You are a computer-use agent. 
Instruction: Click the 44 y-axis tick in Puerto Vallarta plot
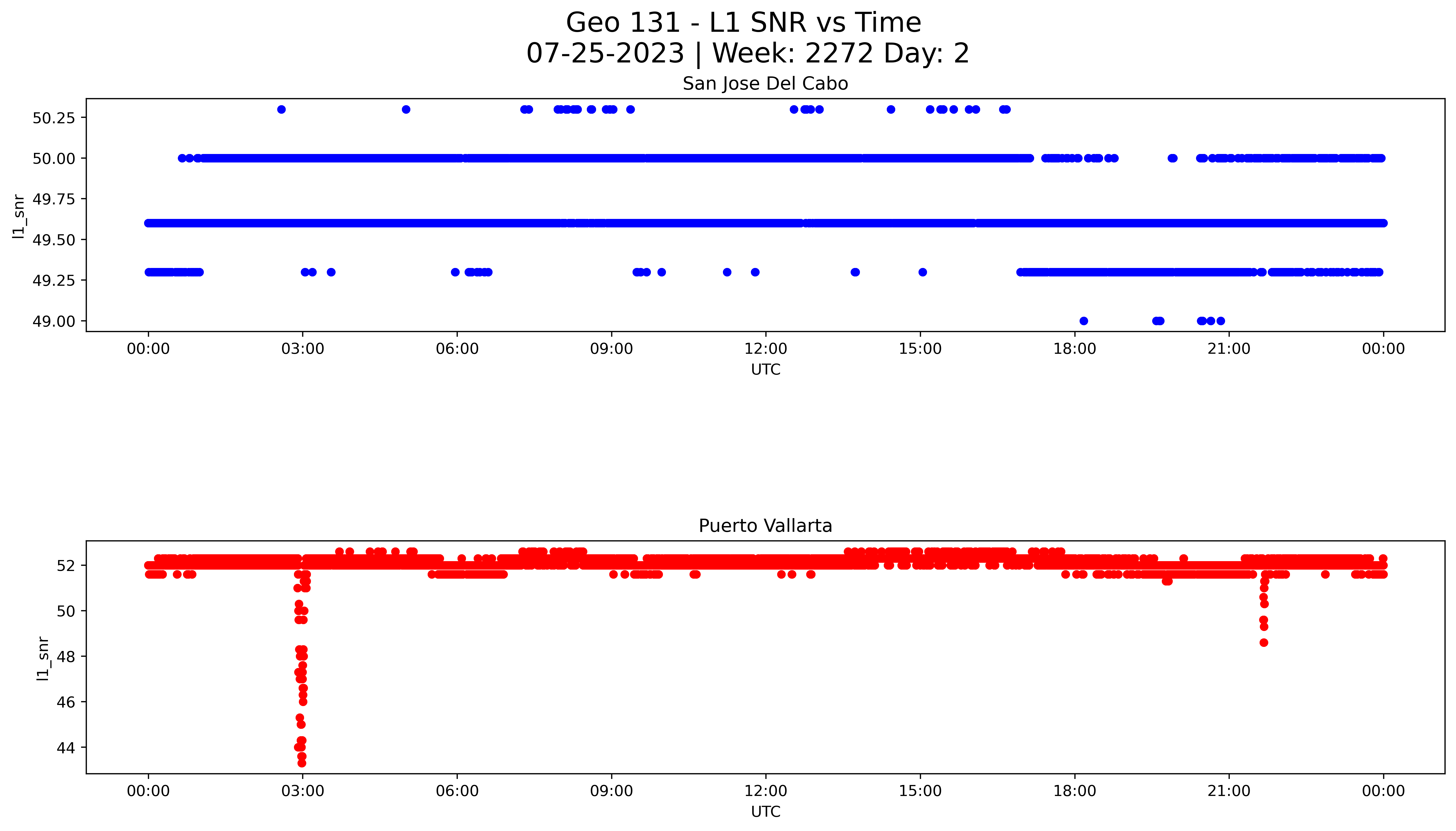click(x=66, y=748)
